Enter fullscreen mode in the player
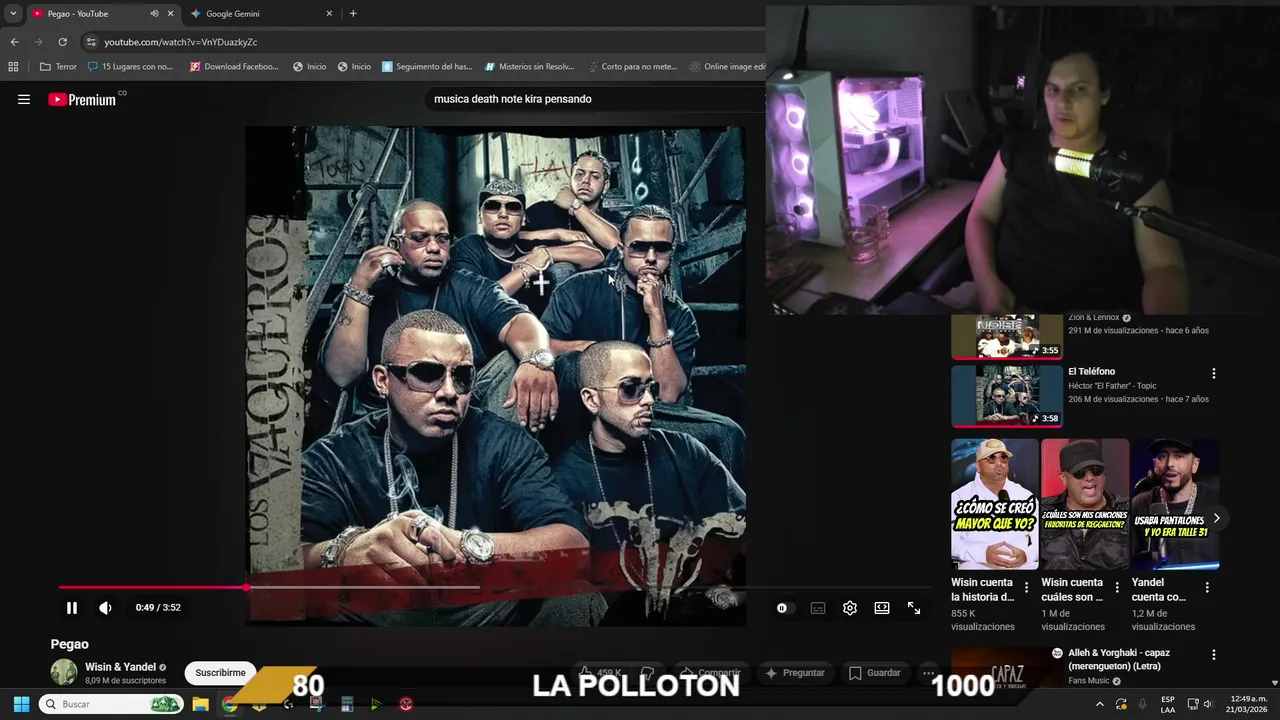 pyautogui.click(x=914, y=608)
